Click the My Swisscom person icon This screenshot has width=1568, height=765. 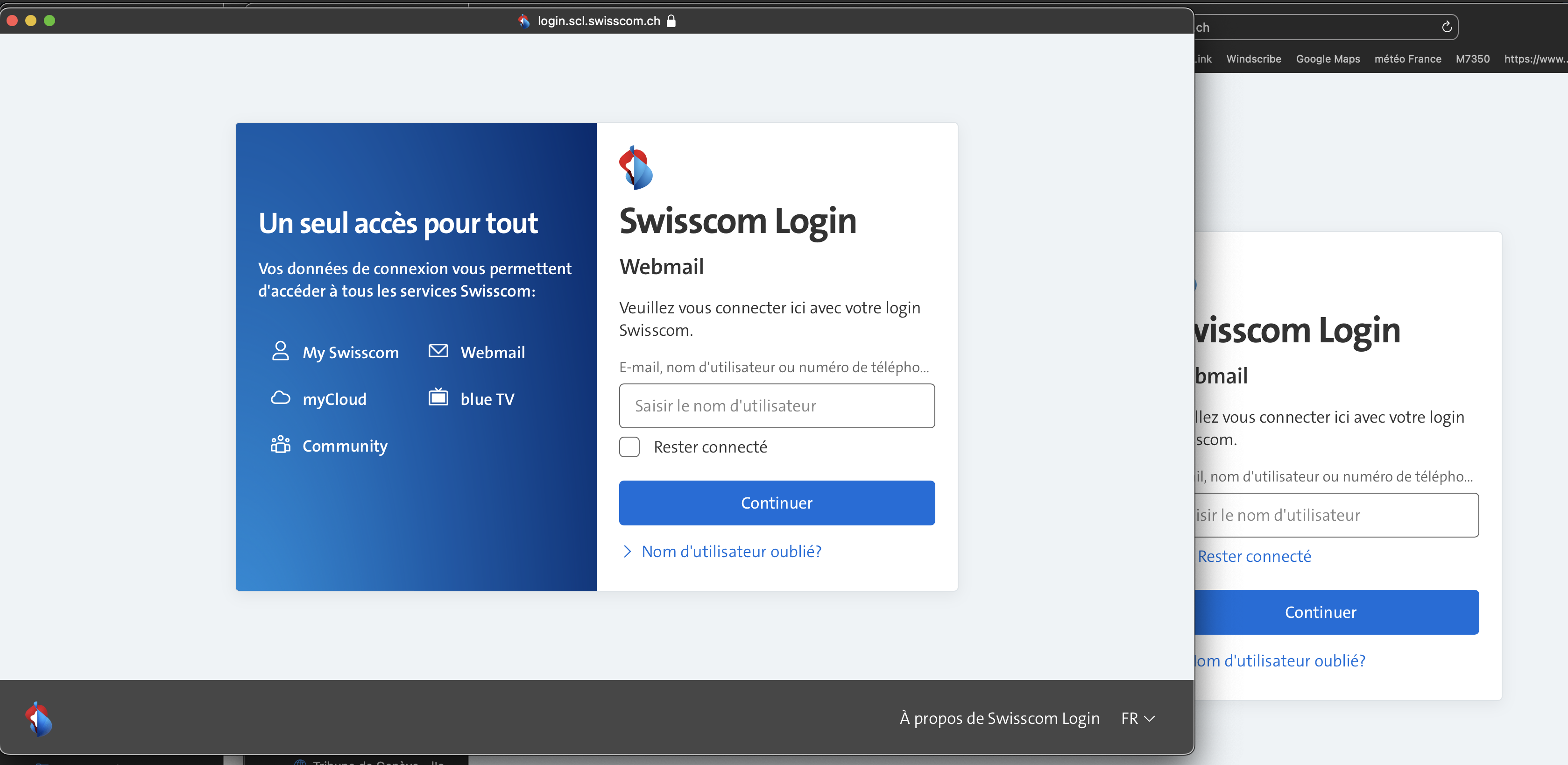tap(280, 351)
